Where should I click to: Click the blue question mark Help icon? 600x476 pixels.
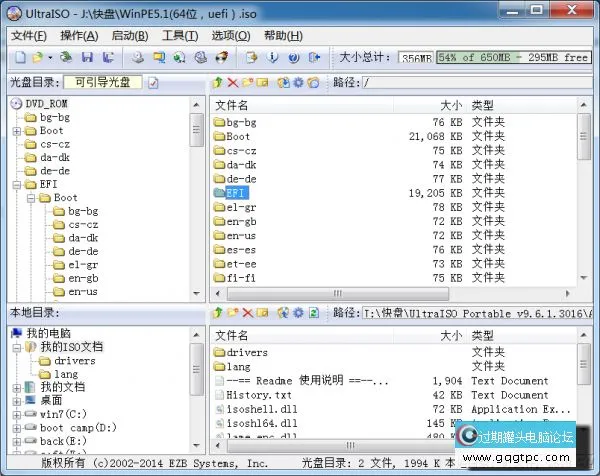[x=293, y=58]
